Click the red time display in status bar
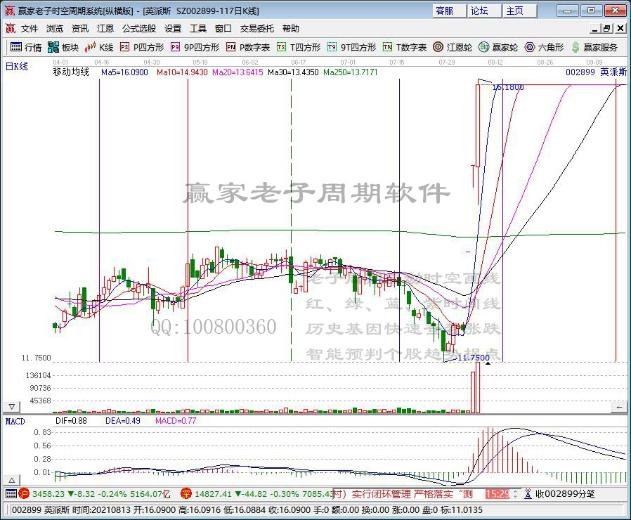 497,494
